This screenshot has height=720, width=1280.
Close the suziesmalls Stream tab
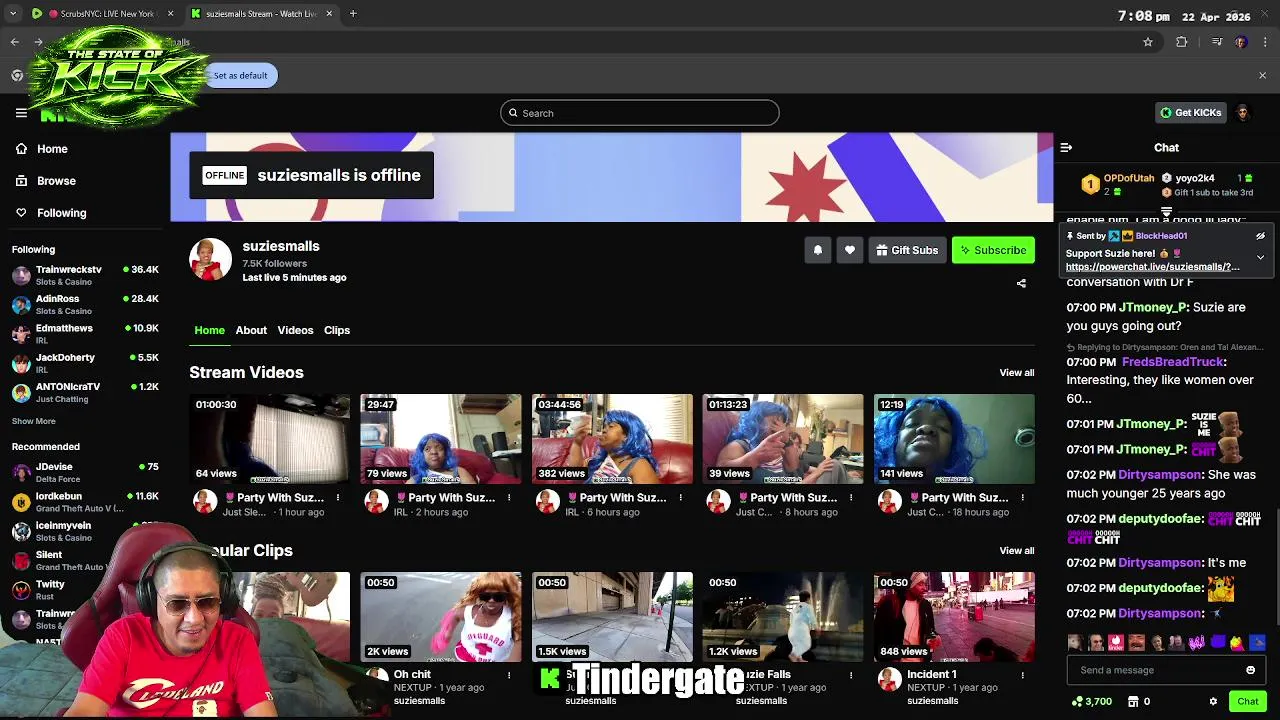pyautogui.click(x=329, y=14)
